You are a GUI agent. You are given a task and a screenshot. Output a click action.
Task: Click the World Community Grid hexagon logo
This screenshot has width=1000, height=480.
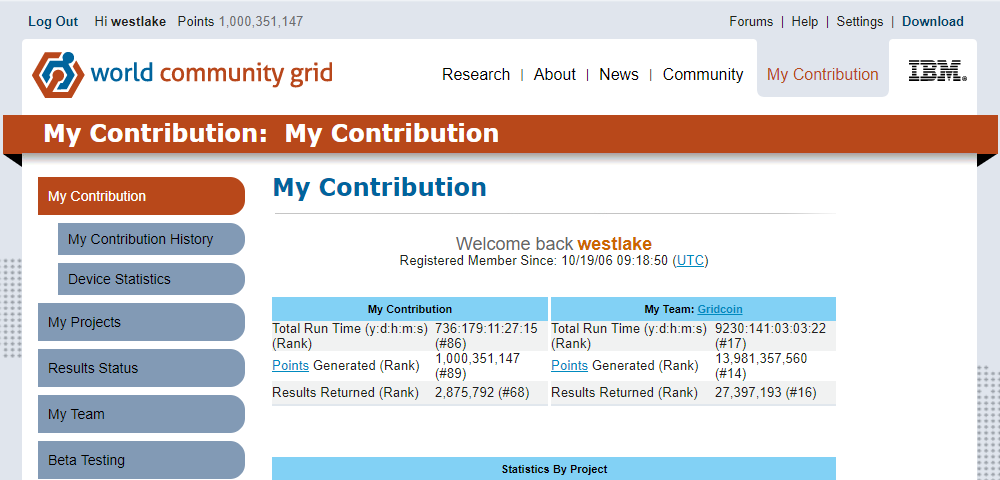click(x=58, y=74)
